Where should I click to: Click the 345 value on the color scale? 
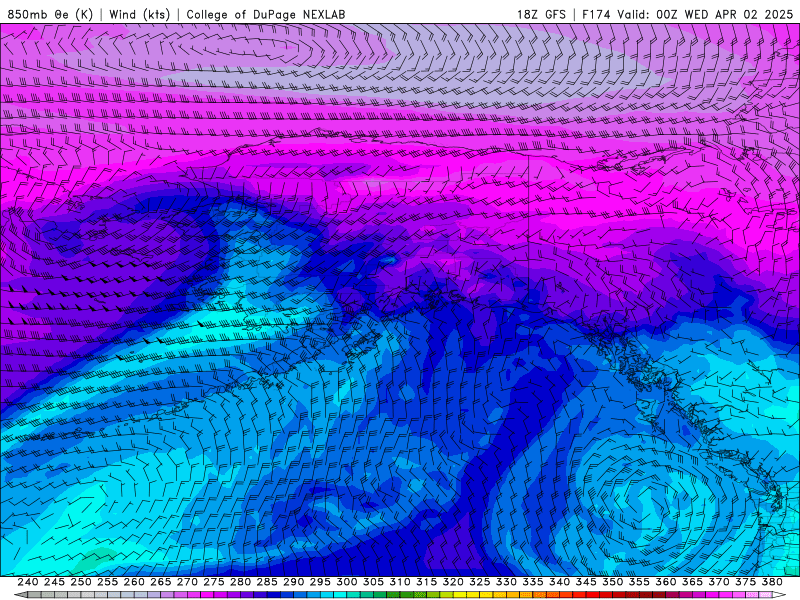tap(586, 582)
